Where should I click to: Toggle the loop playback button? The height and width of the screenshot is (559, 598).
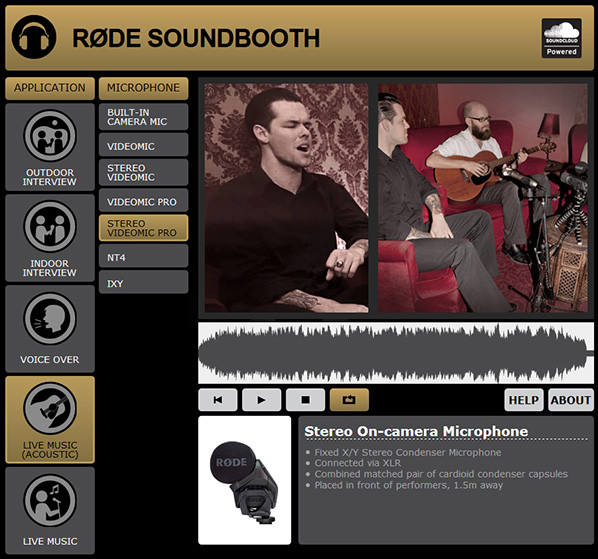pyautogui.click(x=349, y=400)
